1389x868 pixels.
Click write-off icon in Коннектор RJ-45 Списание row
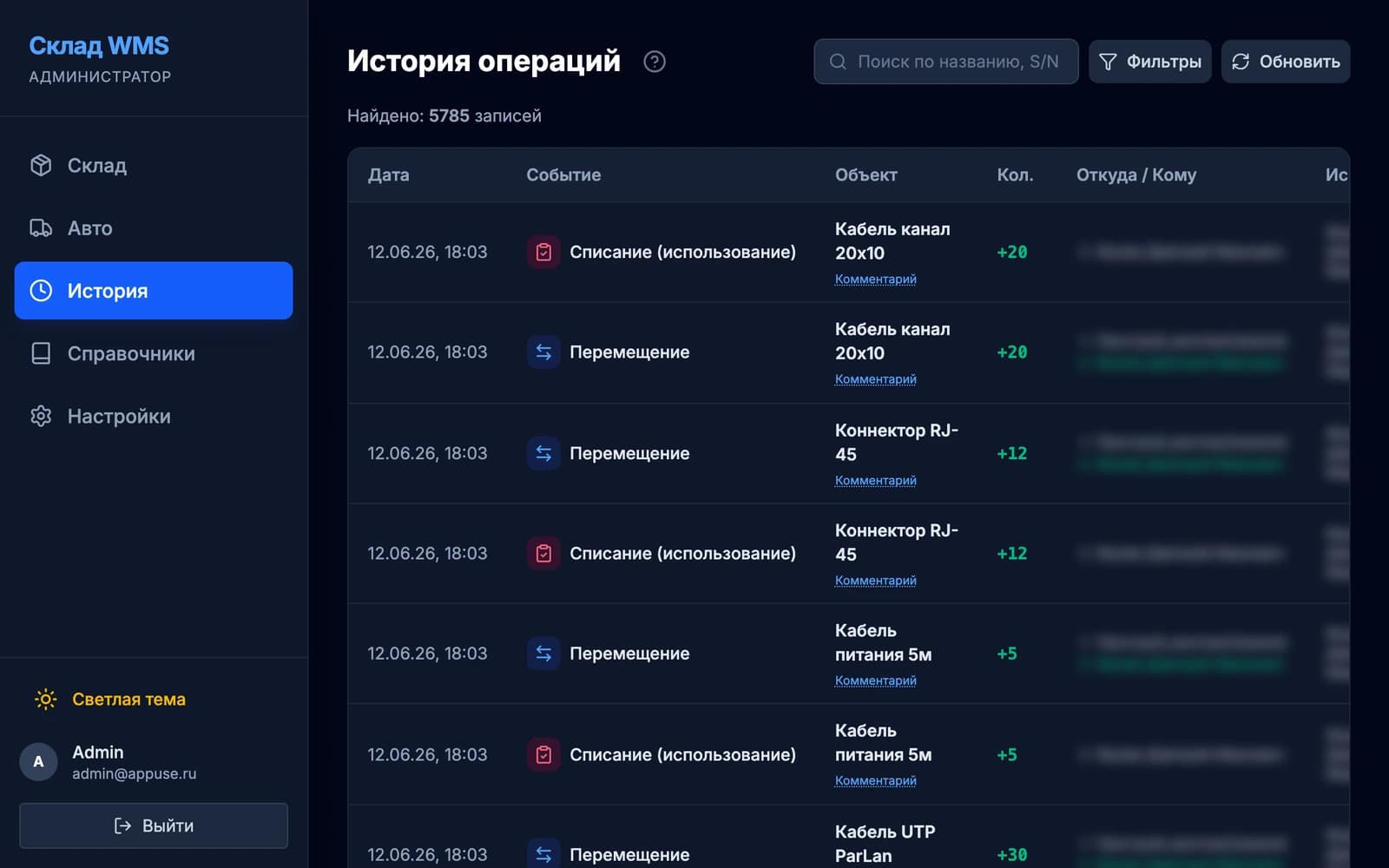pos(543,553)
